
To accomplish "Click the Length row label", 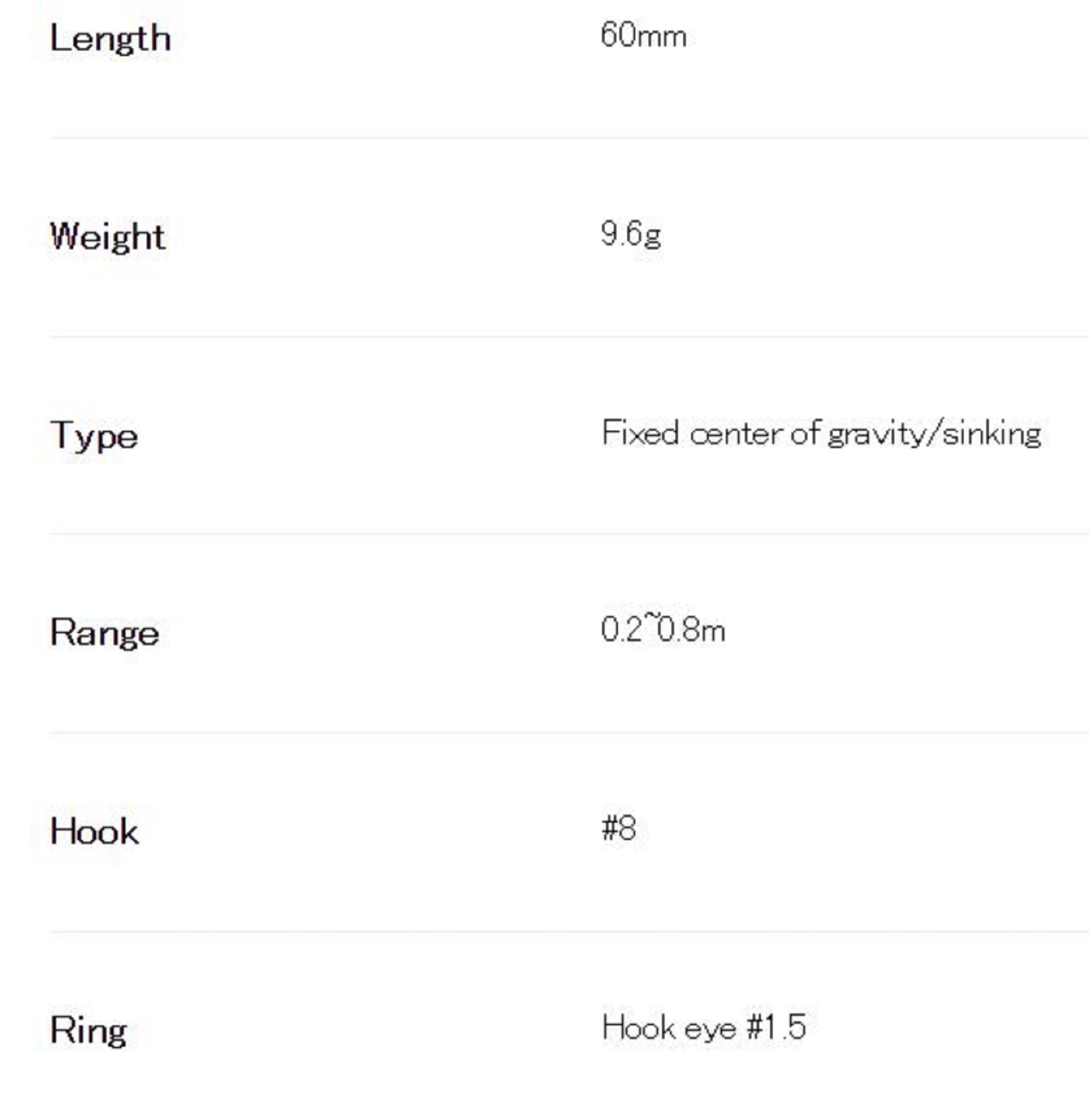I will [110, 38].
